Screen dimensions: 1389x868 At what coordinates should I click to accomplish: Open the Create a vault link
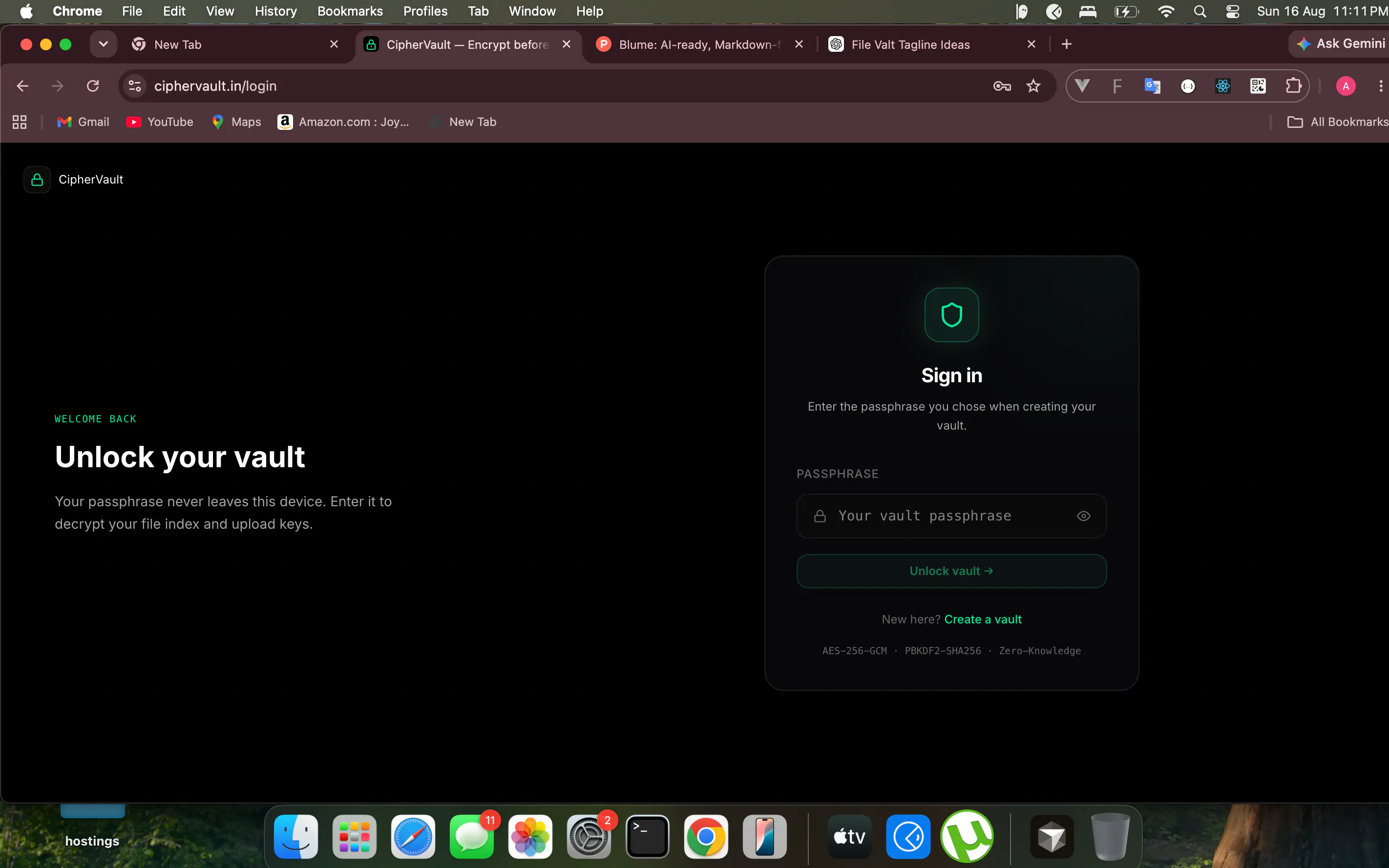click(x=983, y=620)
